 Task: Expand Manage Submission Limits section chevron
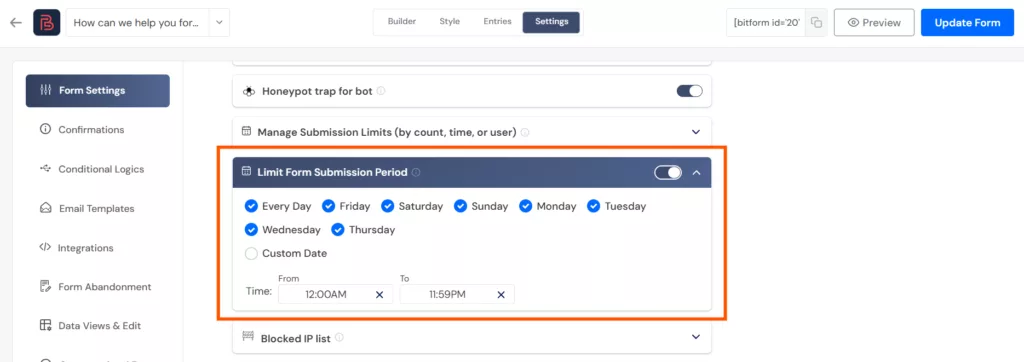[696, 132]
